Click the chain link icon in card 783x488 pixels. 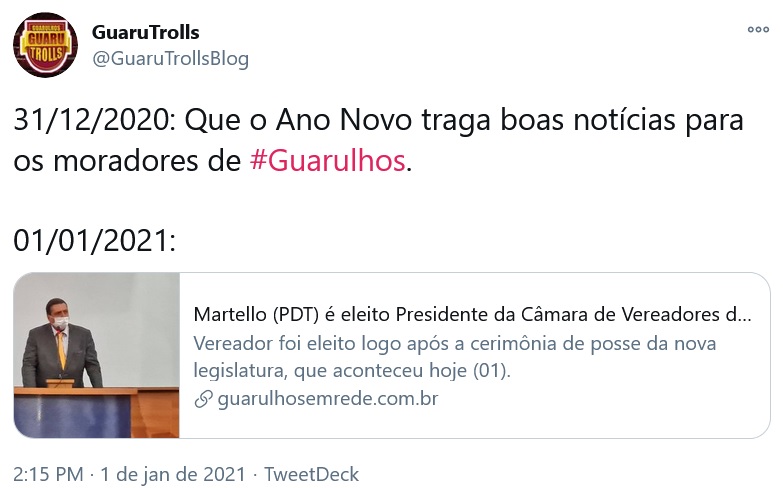point(204,399)
